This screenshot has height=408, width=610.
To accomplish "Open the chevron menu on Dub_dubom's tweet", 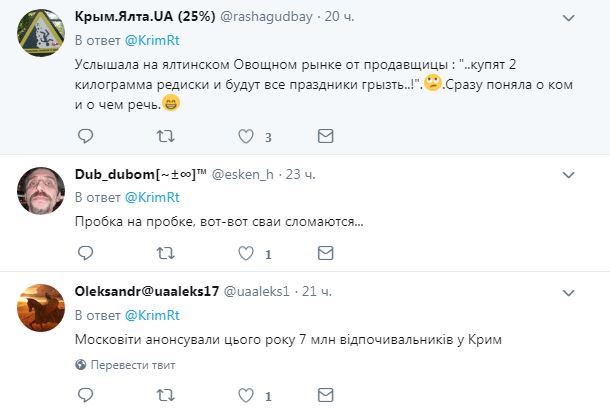I will 569,172.
